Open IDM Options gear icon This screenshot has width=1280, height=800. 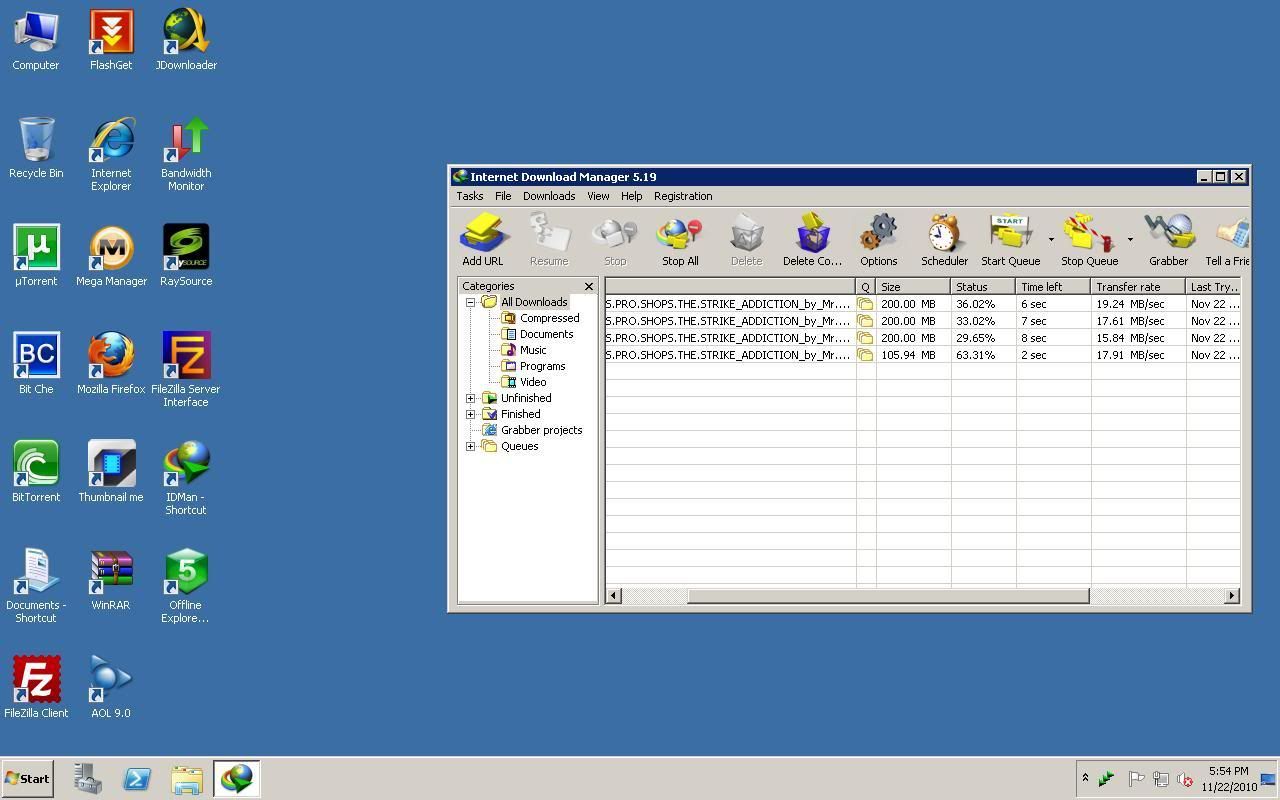(x=878, y=239)
